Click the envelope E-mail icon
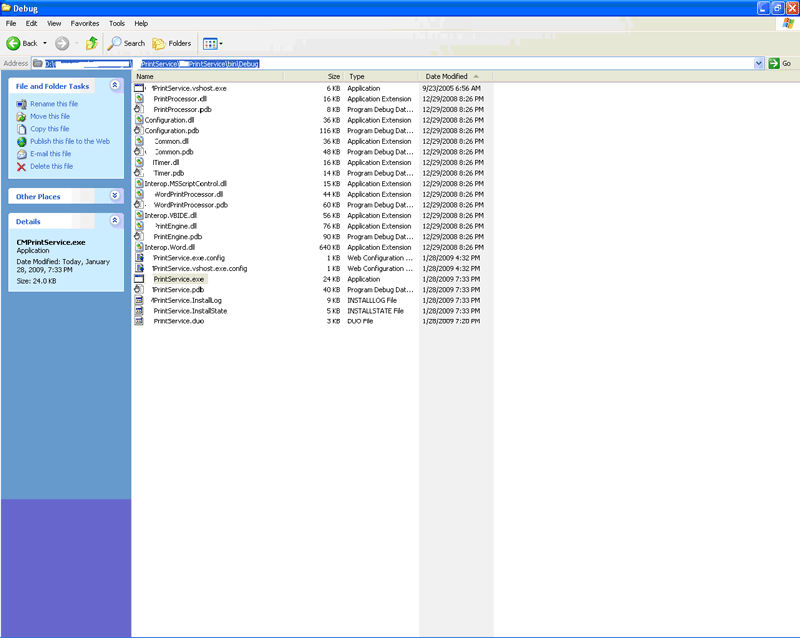Image resolution: width=800 pixels, height=638 pixels. tap(21, 154)
